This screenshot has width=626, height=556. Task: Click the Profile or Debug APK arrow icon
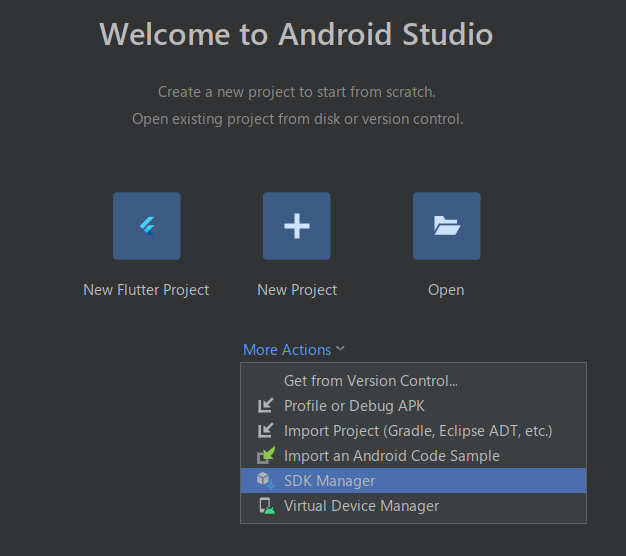[265, 406]
